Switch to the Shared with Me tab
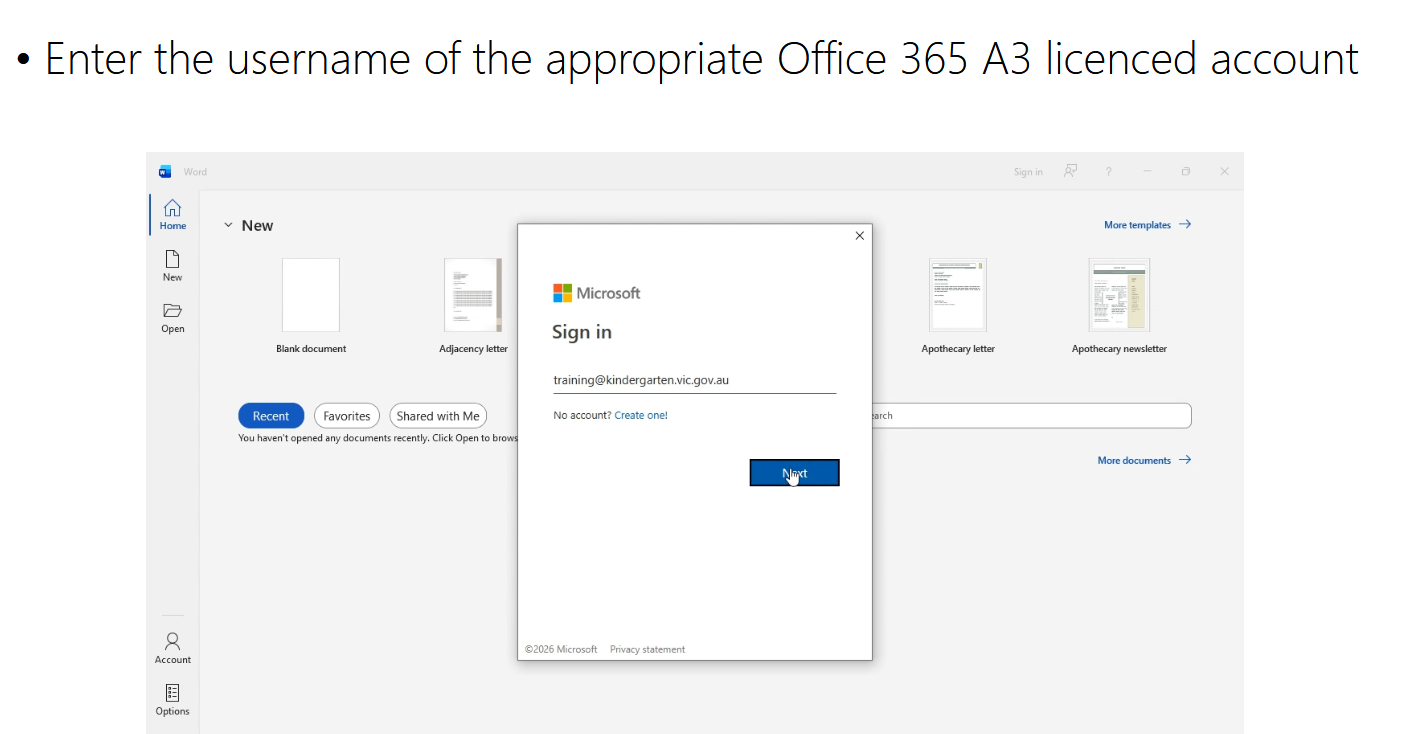Viewport: 1422px width, 734px height. pos(438,416)
